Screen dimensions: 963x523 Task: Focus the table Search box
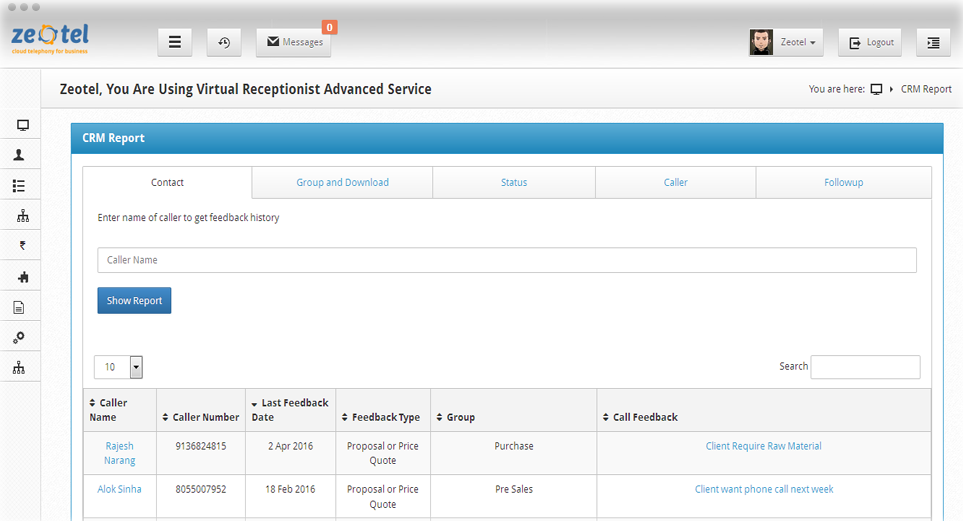[865, 366]
